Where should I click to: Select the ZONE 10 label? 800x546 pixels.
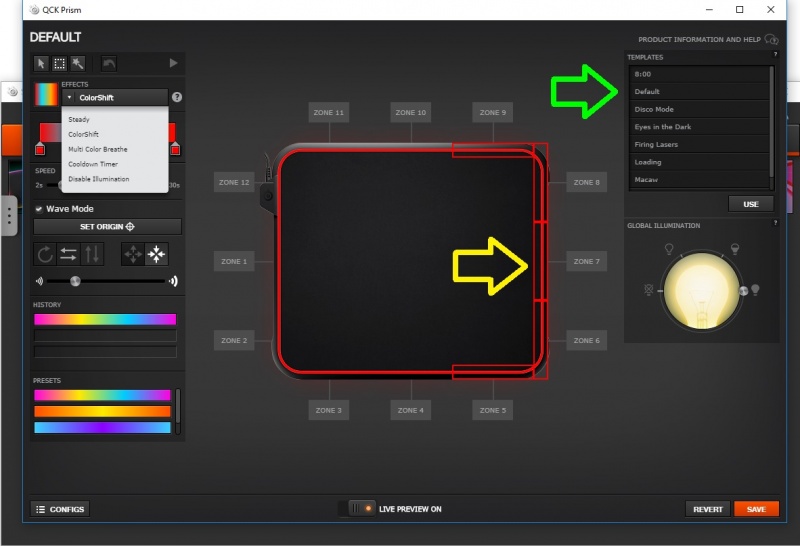(x=411, y=112)
